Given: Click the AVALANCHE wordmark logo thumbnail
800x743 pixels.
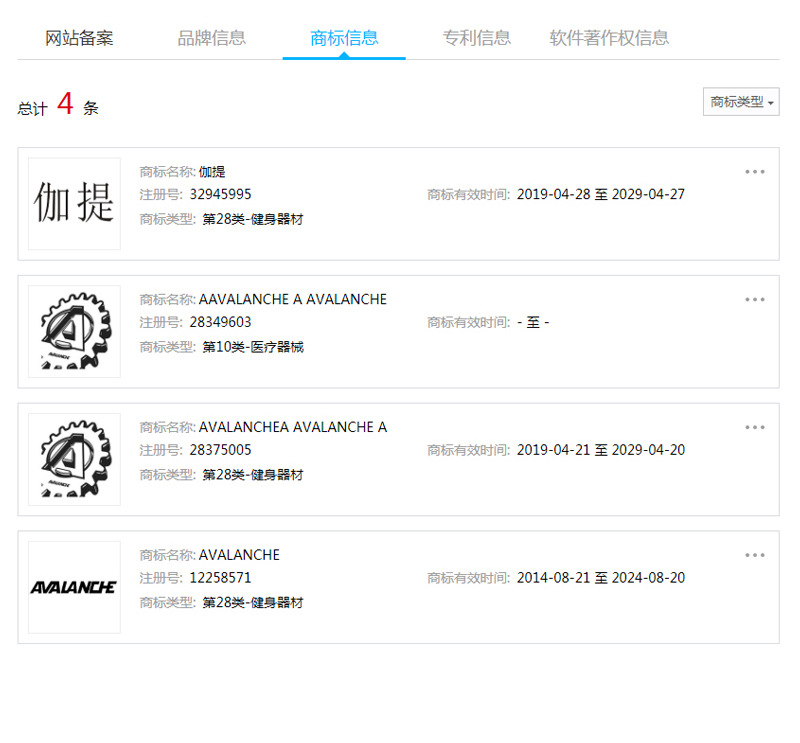Looking at the screenshot, I should 74,588.
